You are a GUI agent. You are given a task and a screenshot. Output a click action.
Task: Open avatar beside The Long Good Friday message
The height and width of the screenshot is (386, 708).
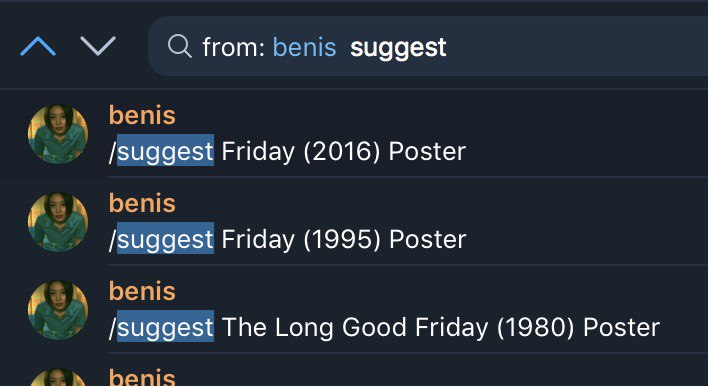pos(58,310)
